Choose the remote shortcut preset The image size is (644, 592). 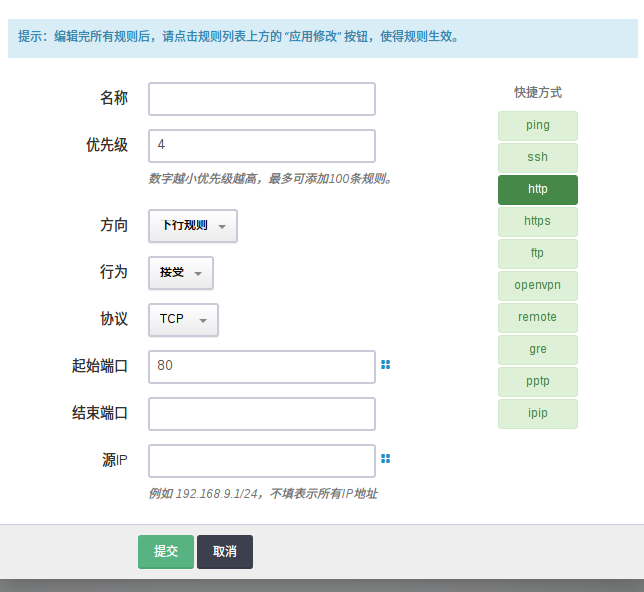[538, 317]
